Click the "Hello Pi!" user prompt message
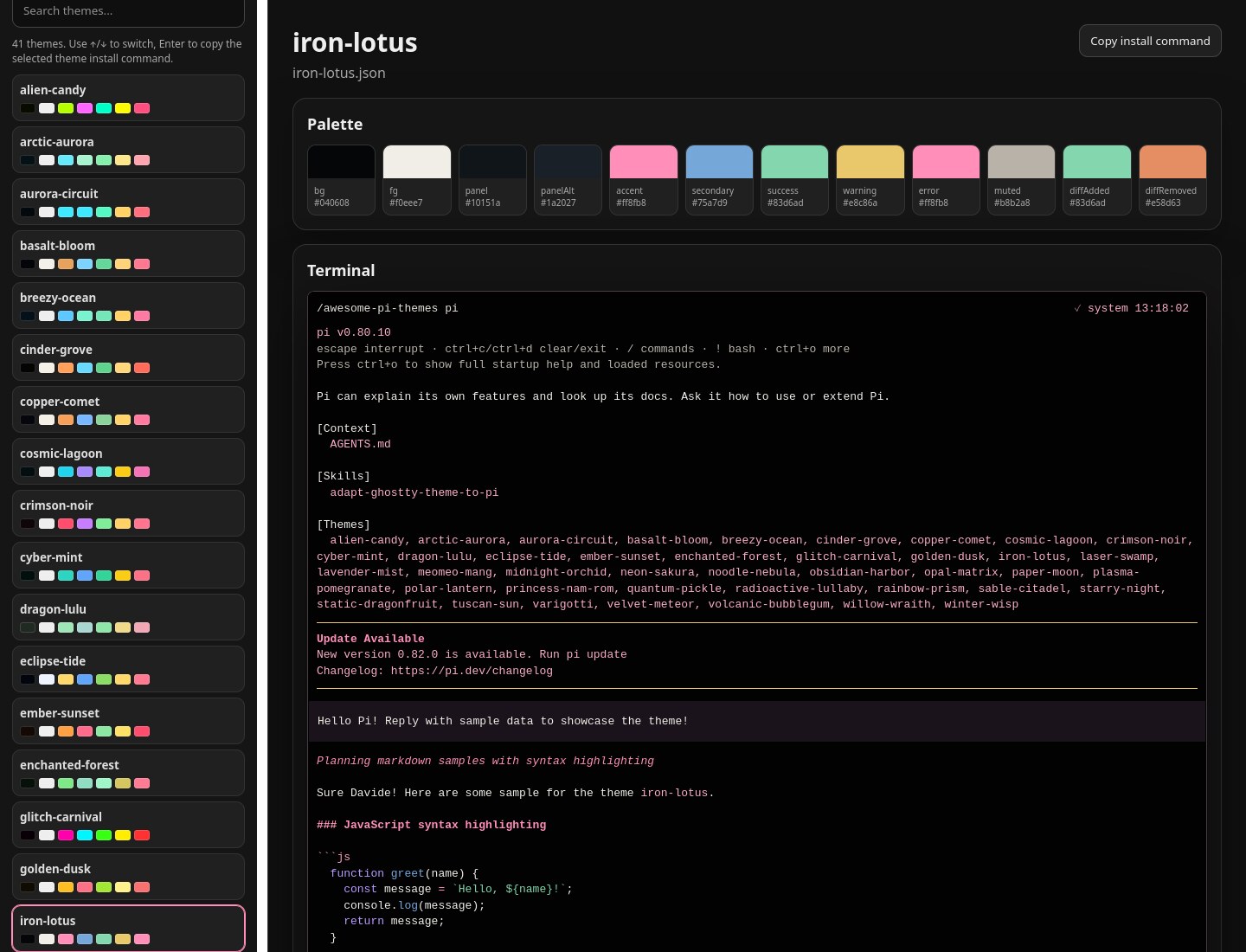The image size is (1246, 952). 756,721
